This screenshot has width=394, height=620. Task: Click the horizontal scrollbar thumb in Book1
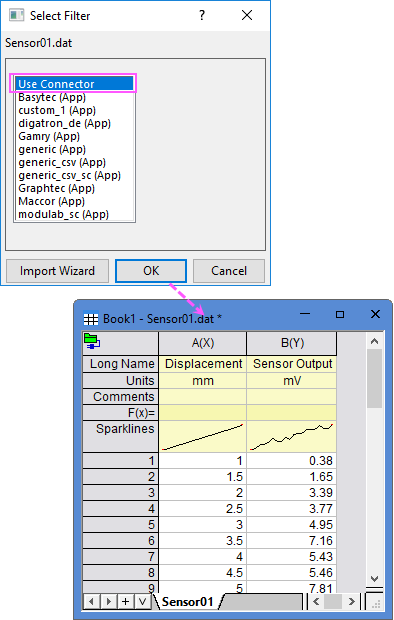pos(333,602)
